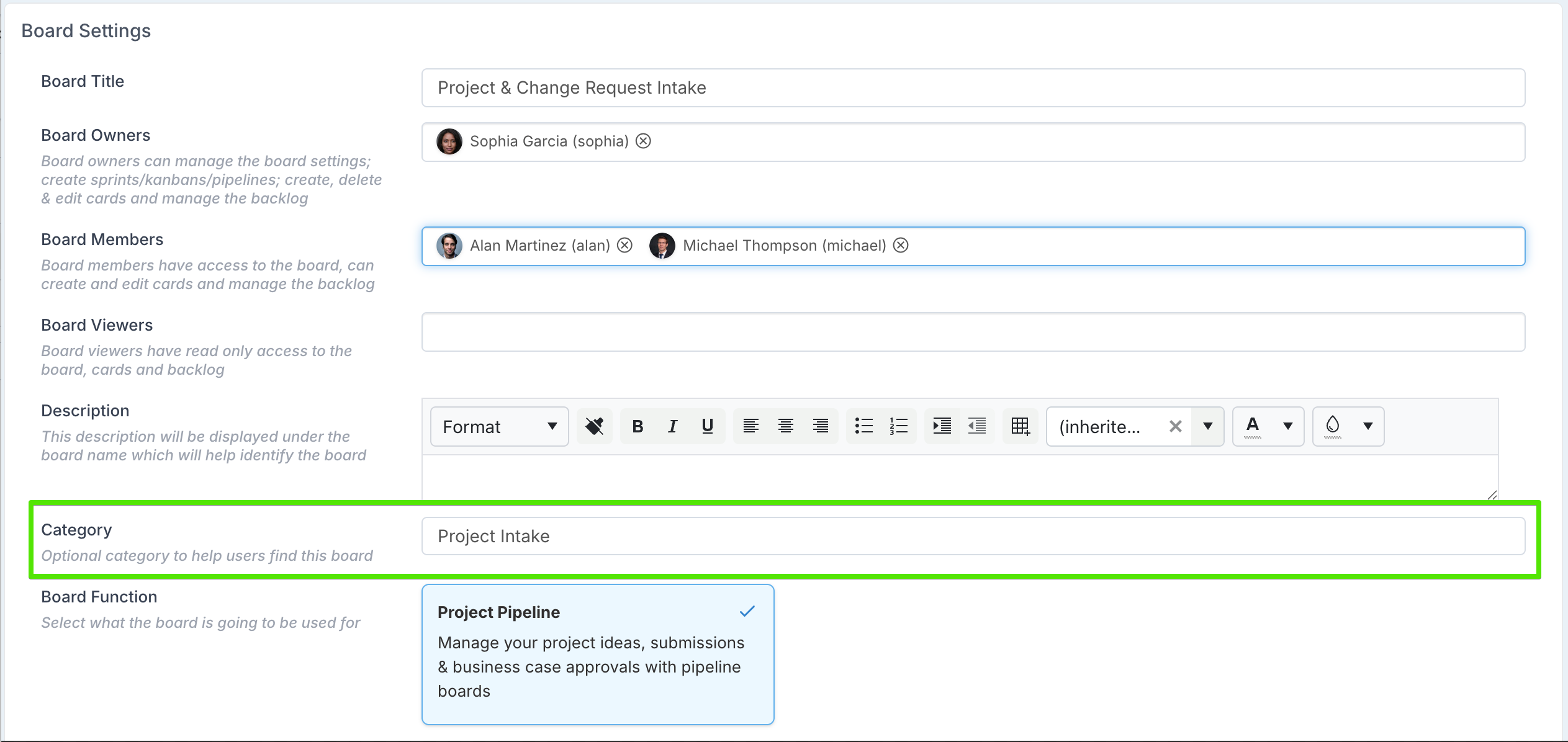Clear the inherited font selection
Viewport: 1568px width, 742px height.
1175,426
